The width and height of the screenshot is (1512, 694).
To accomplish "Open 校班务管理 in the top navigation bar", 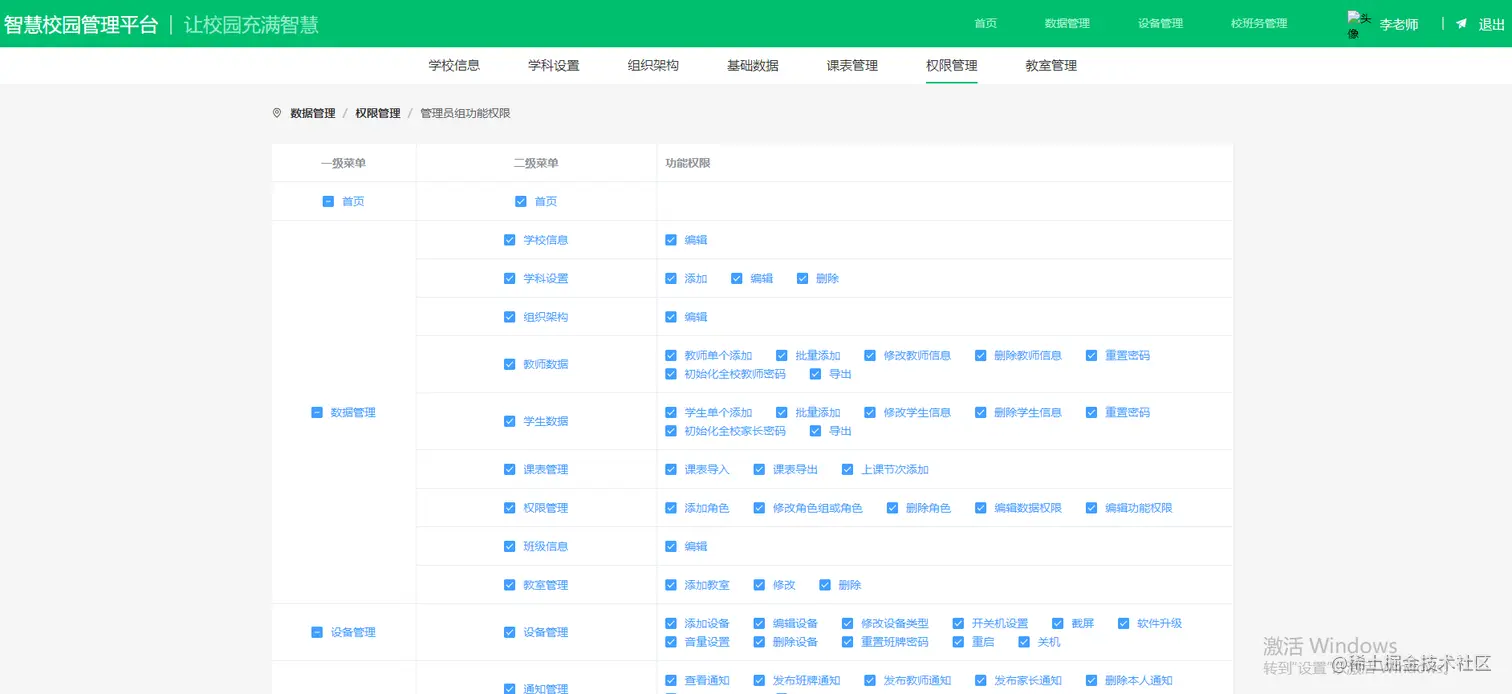I will coord(1258,22).
